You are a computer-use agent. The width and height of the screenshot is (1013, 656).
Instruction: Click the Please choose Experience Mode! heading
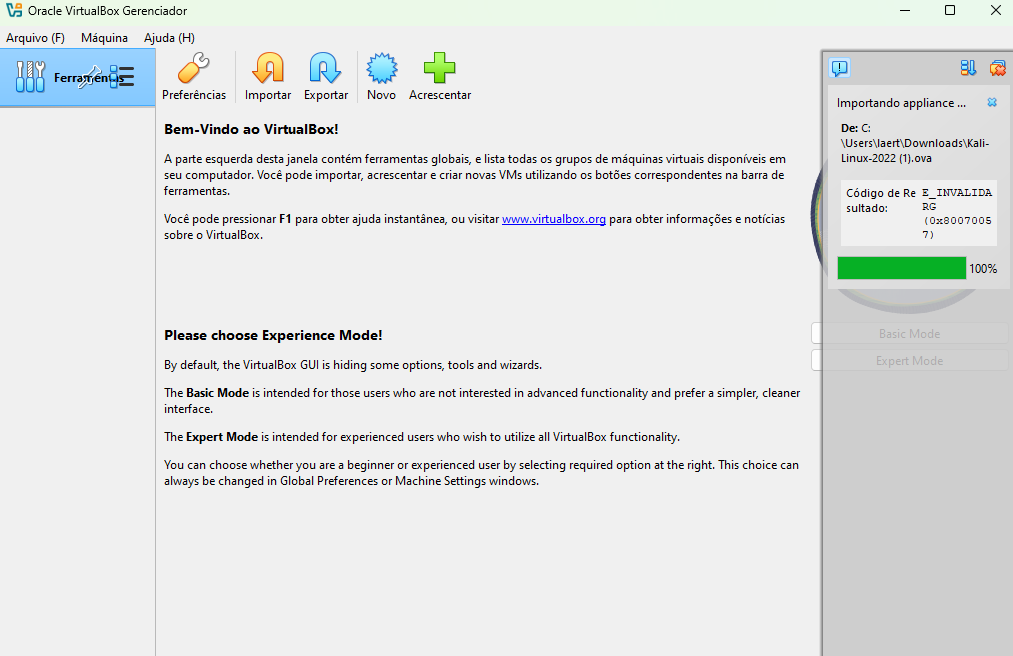(273, 335)
